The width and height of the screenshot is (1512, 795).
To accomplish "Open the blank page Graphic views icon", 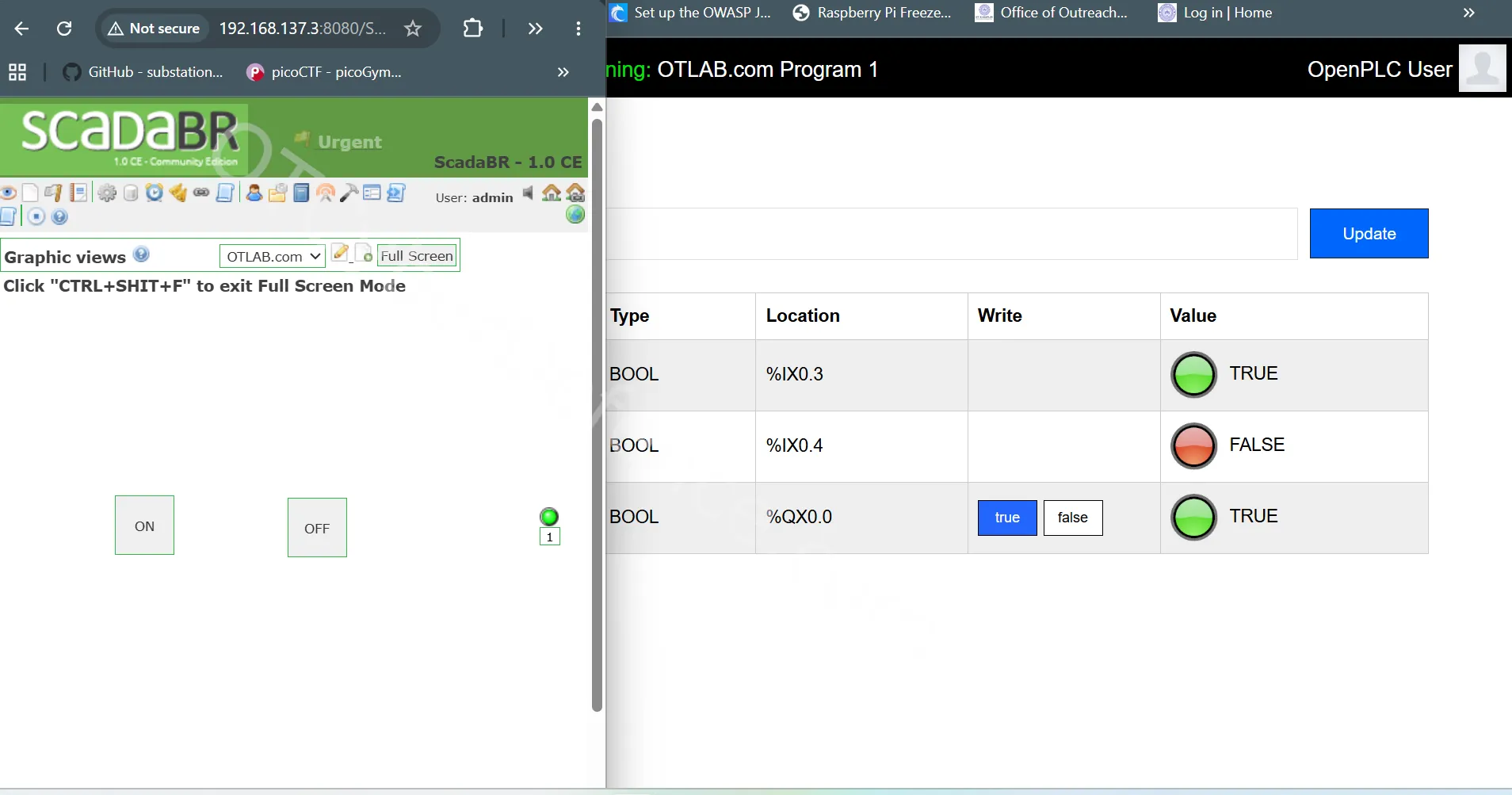I will [x=30, y=193].
